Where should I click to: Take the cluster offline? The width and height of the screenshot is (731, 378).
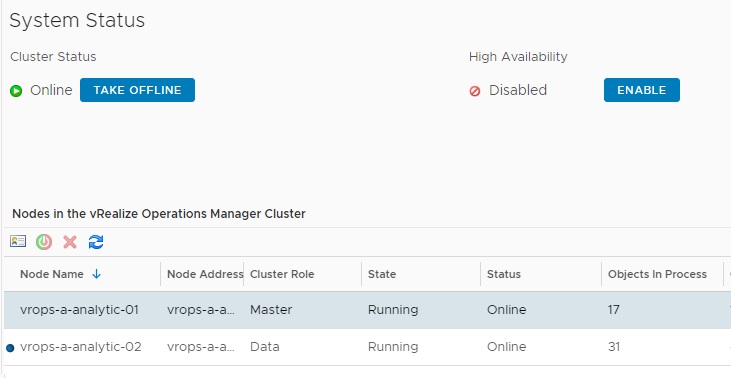tap(138, 90)
